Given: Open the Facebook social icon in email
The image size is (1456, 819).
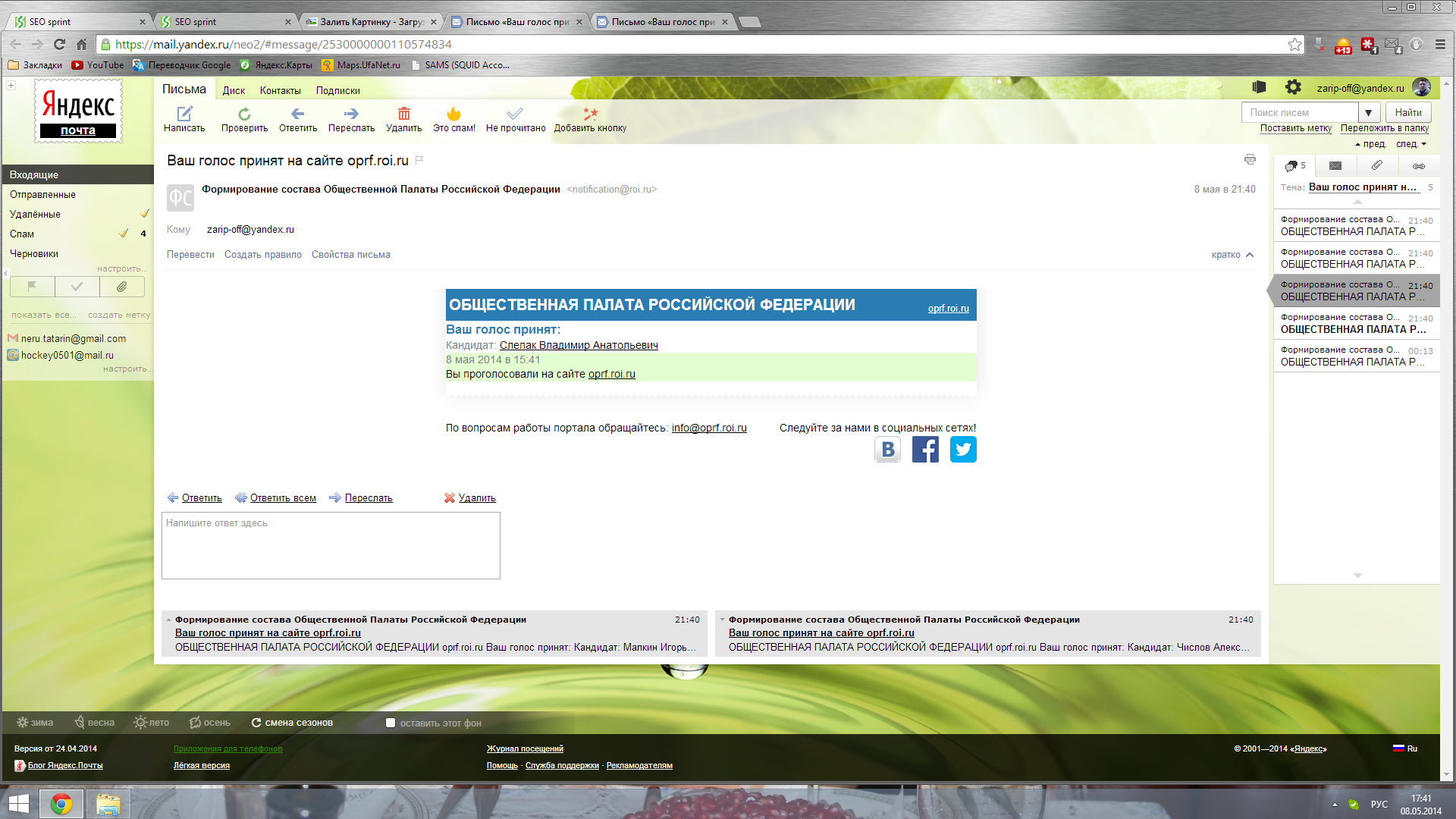Looking at the screenshot, I should click(x=925, y=450).
